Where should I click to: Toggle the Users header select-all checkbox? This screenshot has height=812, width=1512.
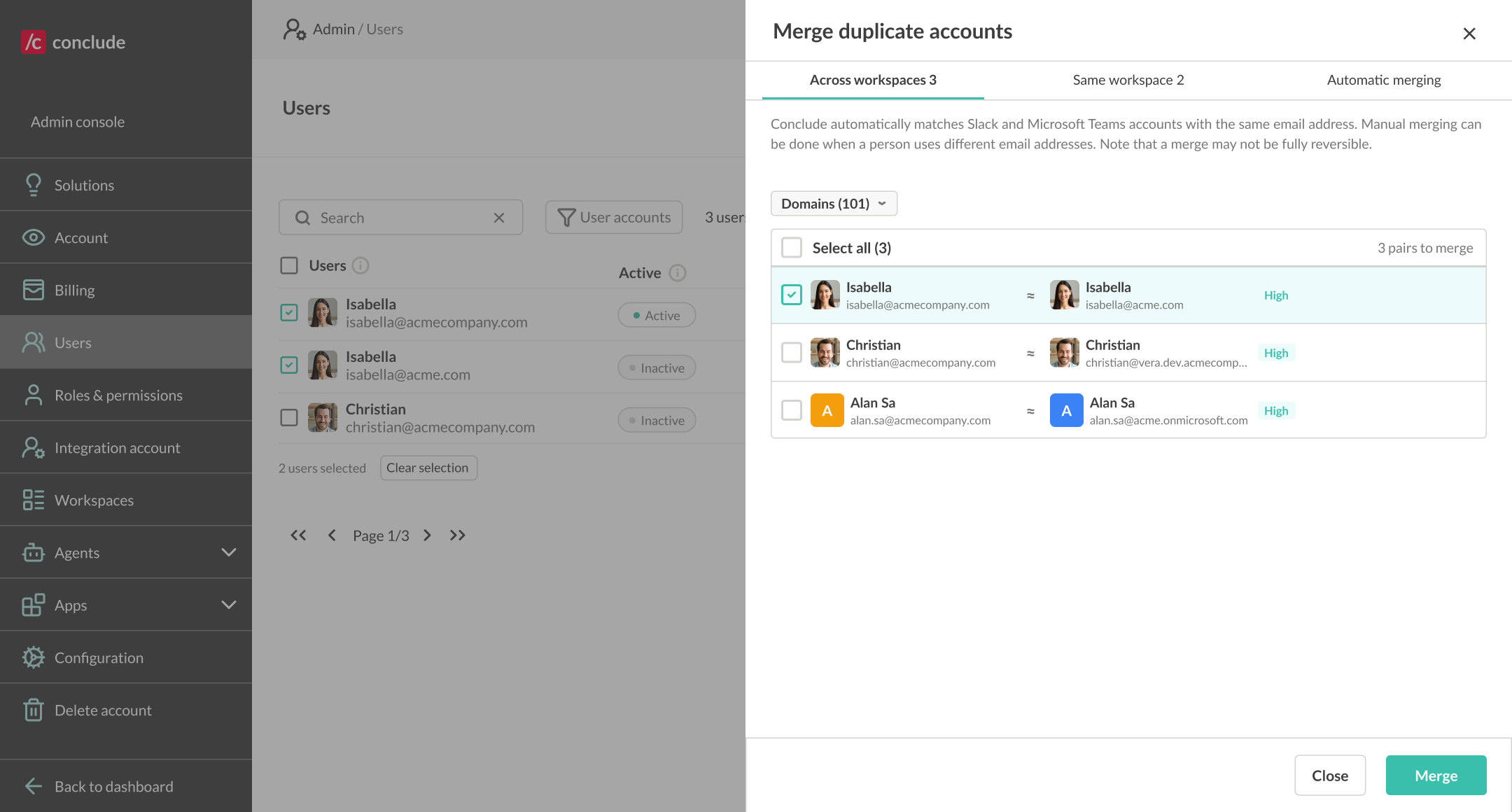(x=289, y=265)
